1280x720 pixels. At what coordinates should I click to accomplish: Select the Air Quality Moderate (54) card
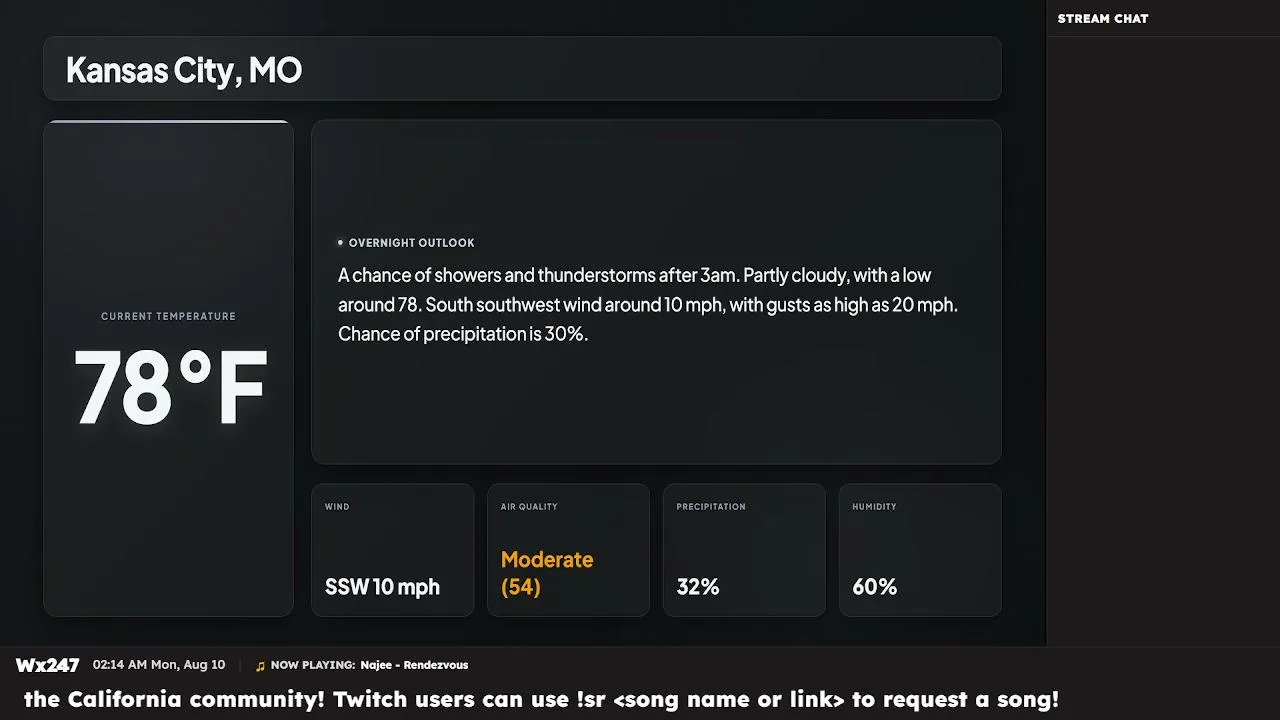click(x=568, y=550)
